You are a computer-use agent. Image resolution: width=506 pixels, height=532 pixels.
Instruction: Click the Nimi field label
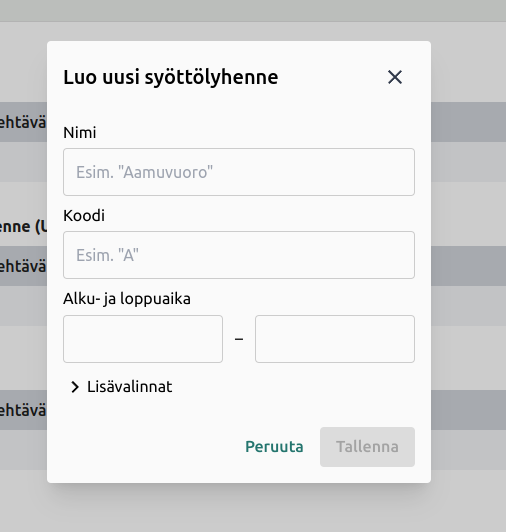click(80, 132)
